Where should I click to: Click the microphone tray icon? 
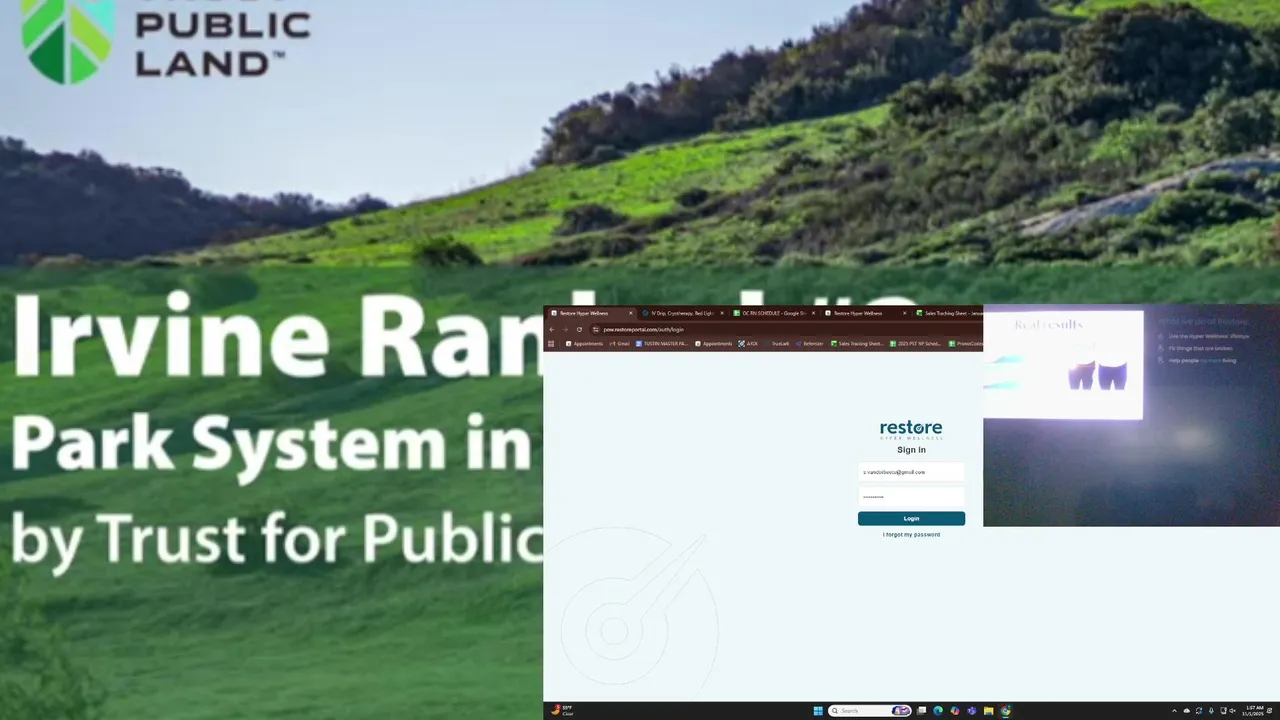pyautogui.click(x=1211, y=711)
